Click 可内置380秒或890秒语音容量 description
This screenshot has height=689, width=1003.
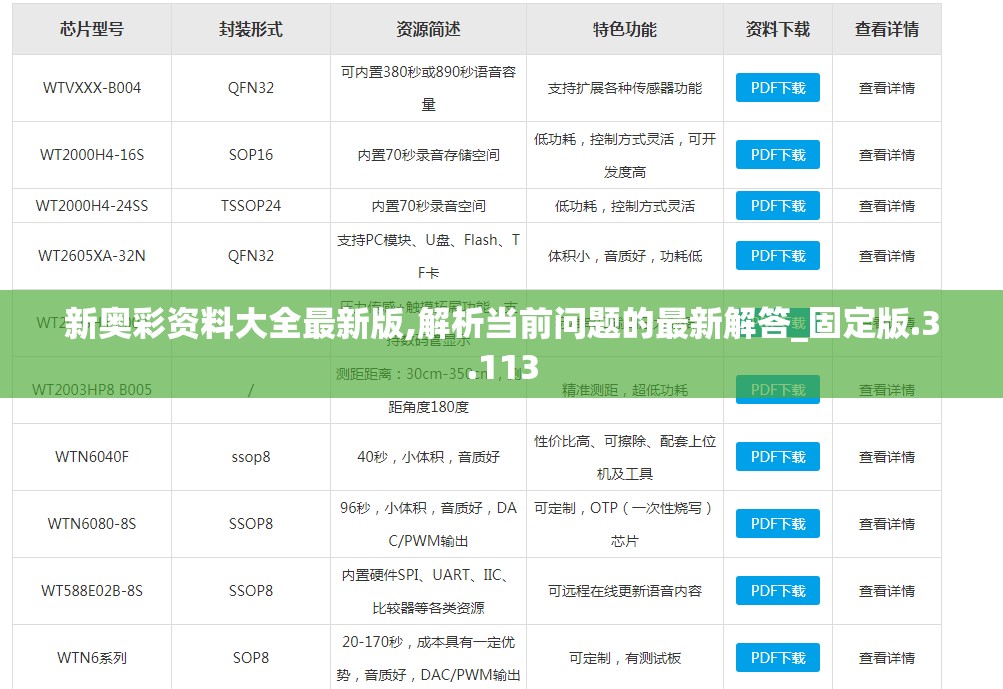(428, 88)
